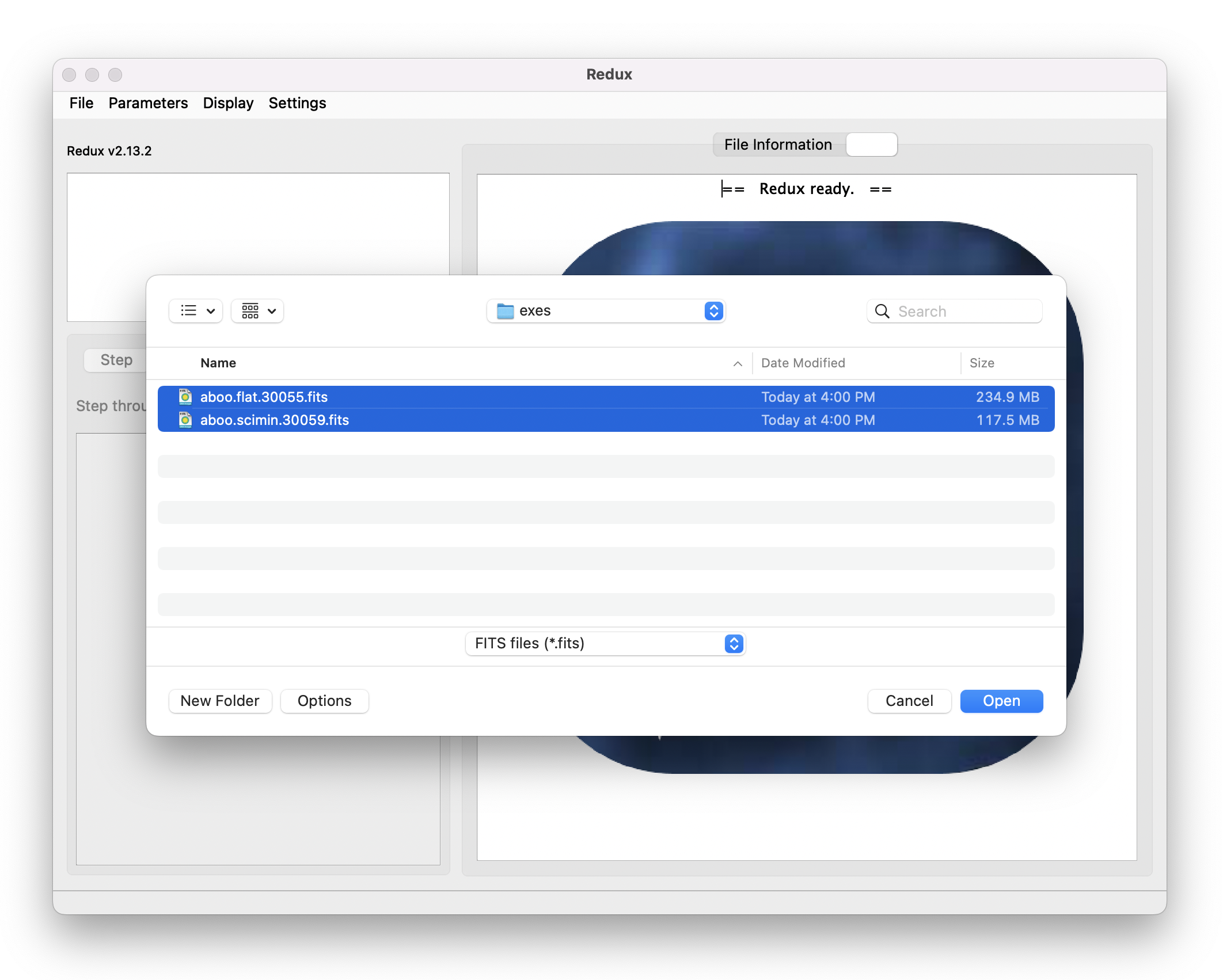Select the grouping view icon
Viewport: 1223px width, 980px height.
[x=250, y=311]
